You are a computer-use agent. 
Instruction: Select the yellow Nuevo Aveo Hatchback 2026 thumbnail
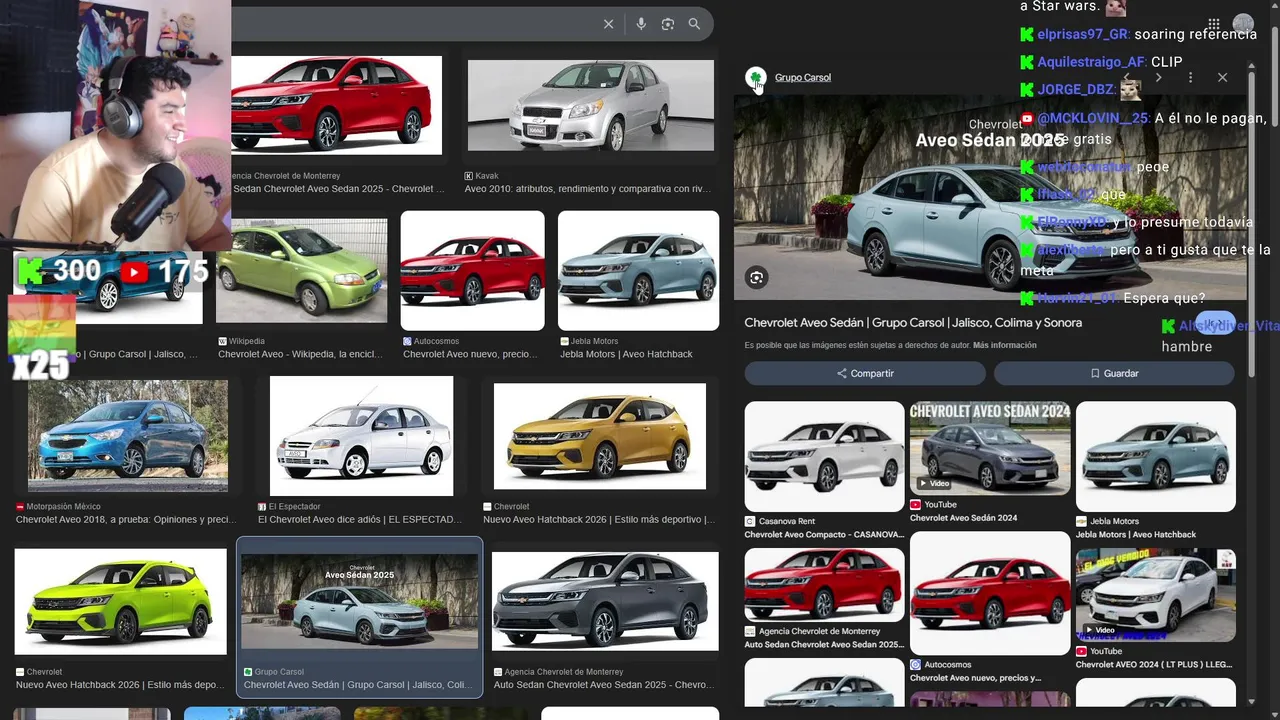(x=600, y=435)
